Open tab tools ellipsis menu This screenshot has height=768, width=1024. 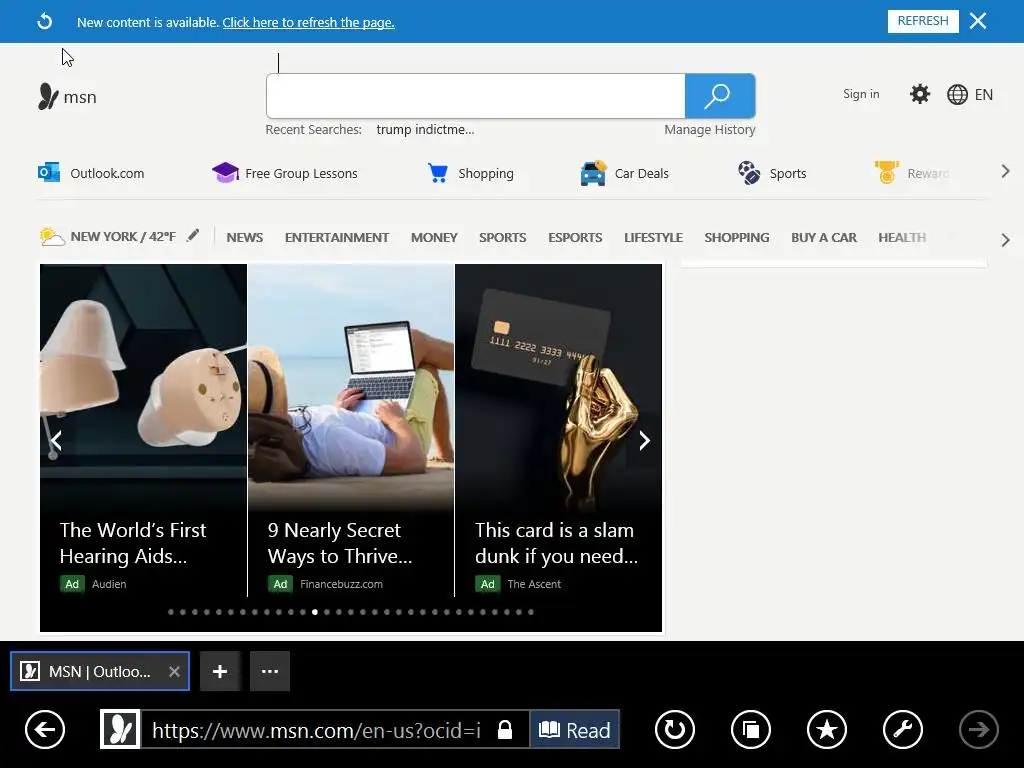270,671
